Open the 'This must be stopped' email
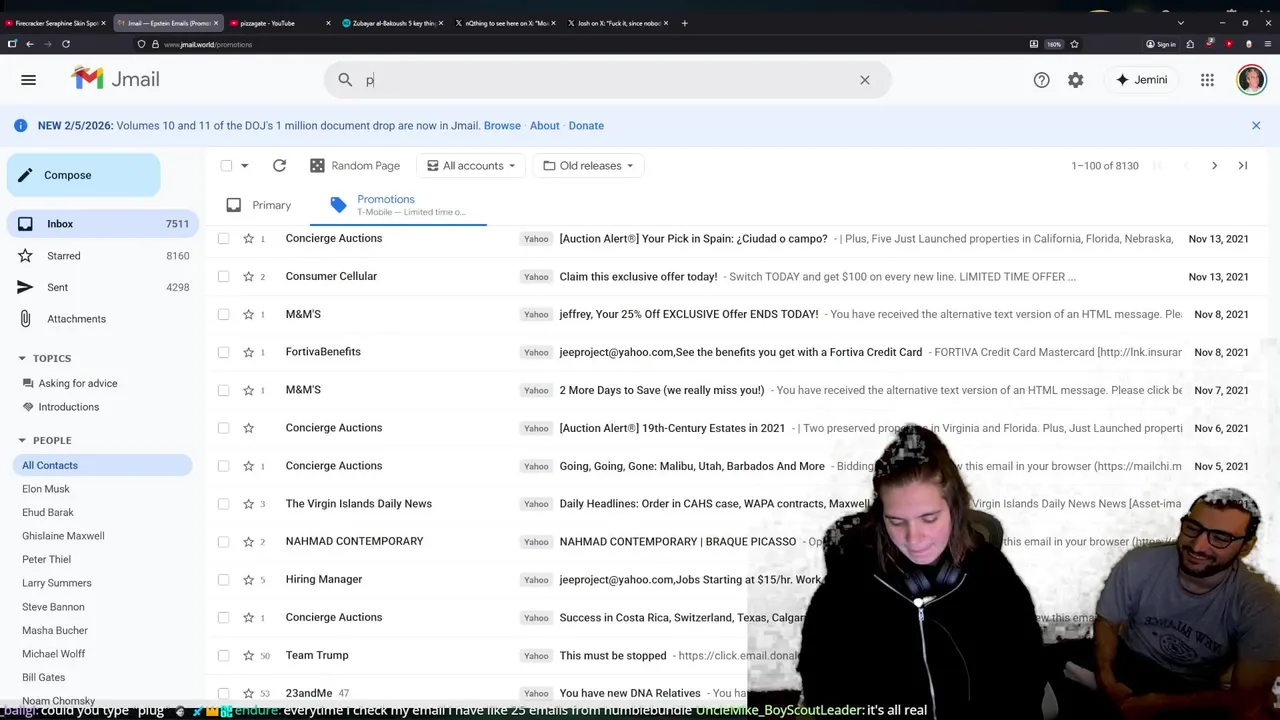 point(613,655)
